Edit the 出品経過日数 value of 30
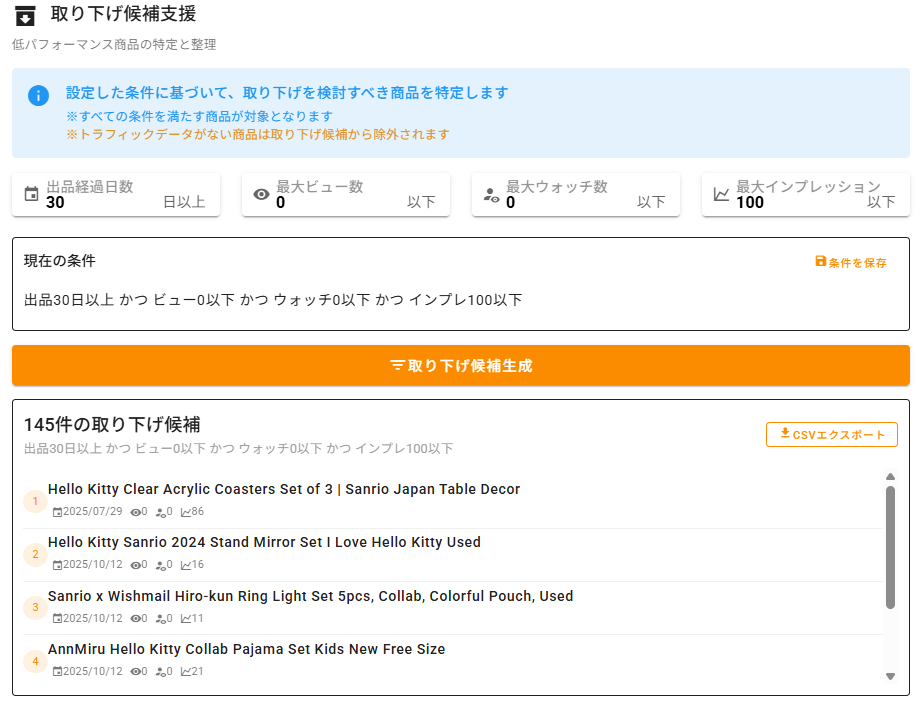Image resolution: width=921 pixels, height=702 pixels. pos(100,203)
